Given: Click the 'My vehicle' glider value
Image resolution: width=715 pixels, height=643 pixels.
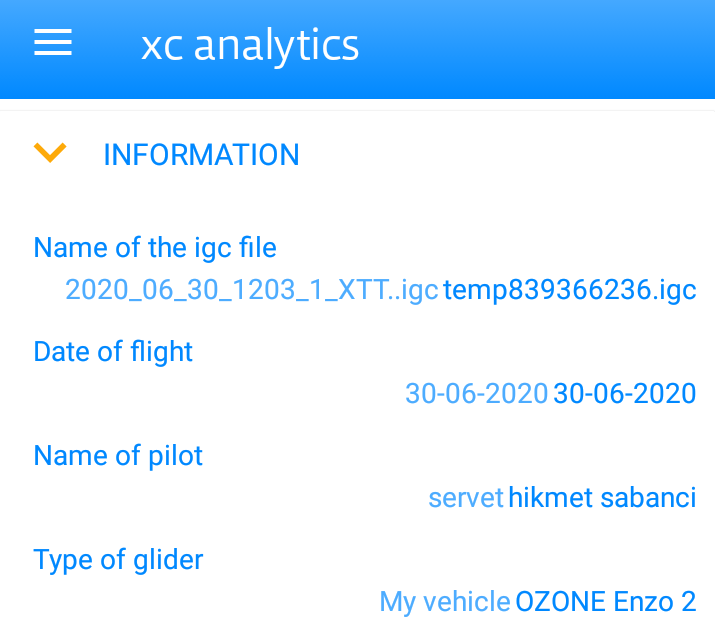Looking at the screenshot, I should pyautogui.click(x=444, y=602).
